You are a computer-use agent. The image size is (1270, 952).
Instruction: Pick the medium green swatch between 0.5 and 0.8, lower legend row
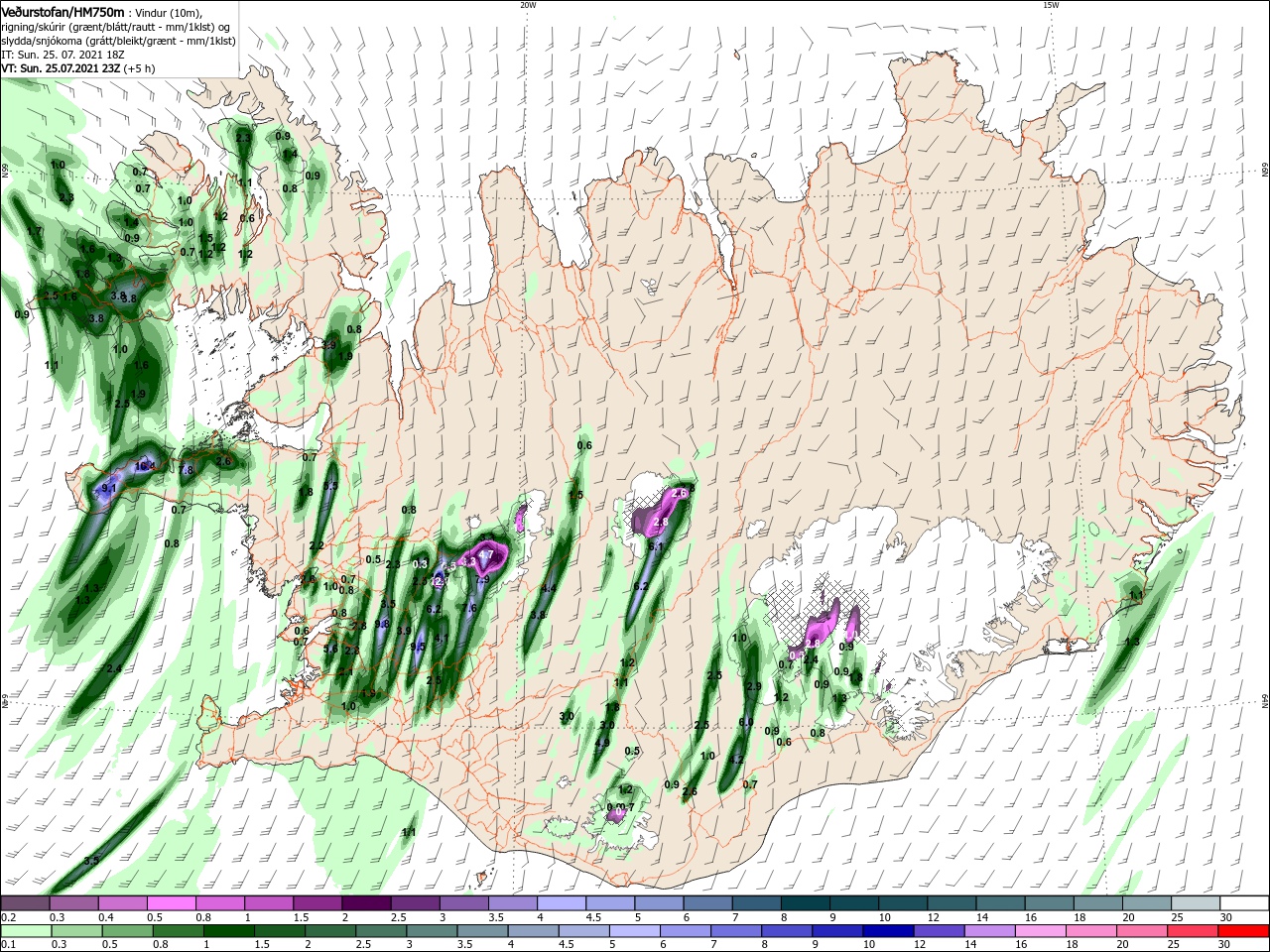click(x=127, y=930)
